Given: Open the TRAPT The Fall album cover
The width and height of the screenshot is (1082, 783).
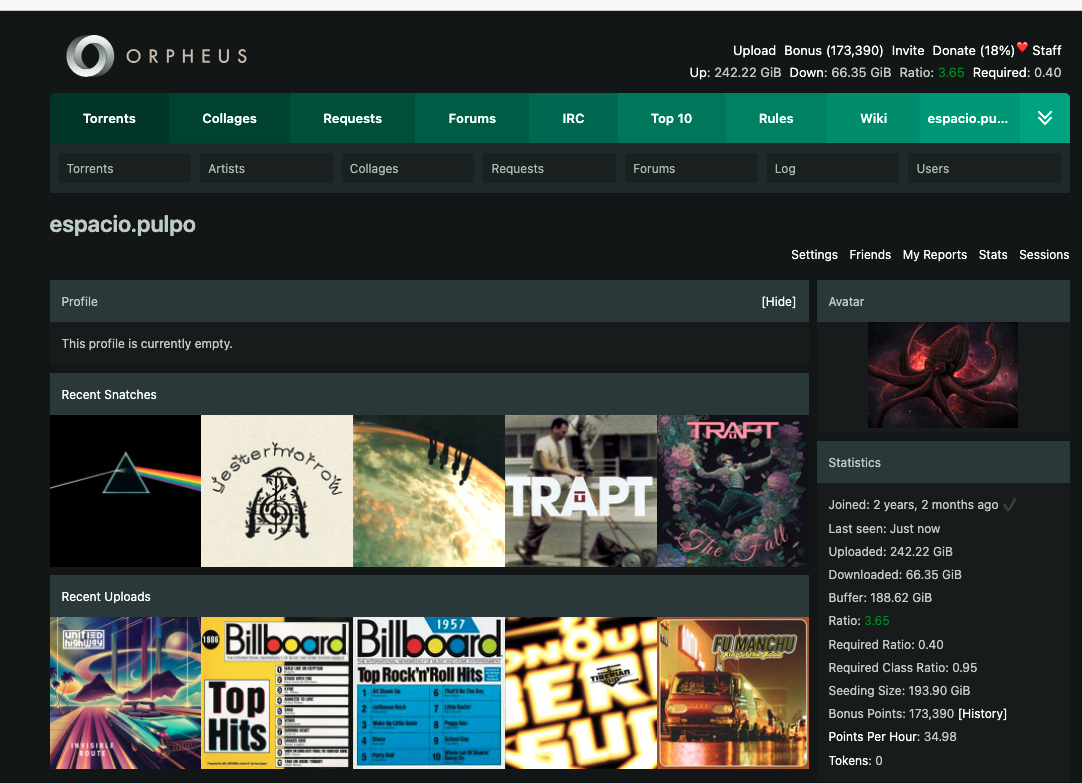Looking at the screenshot, I should (733, 490).
